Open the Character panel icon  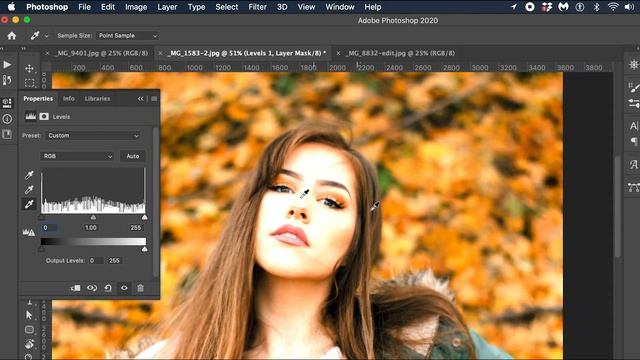tap(633, 126)
